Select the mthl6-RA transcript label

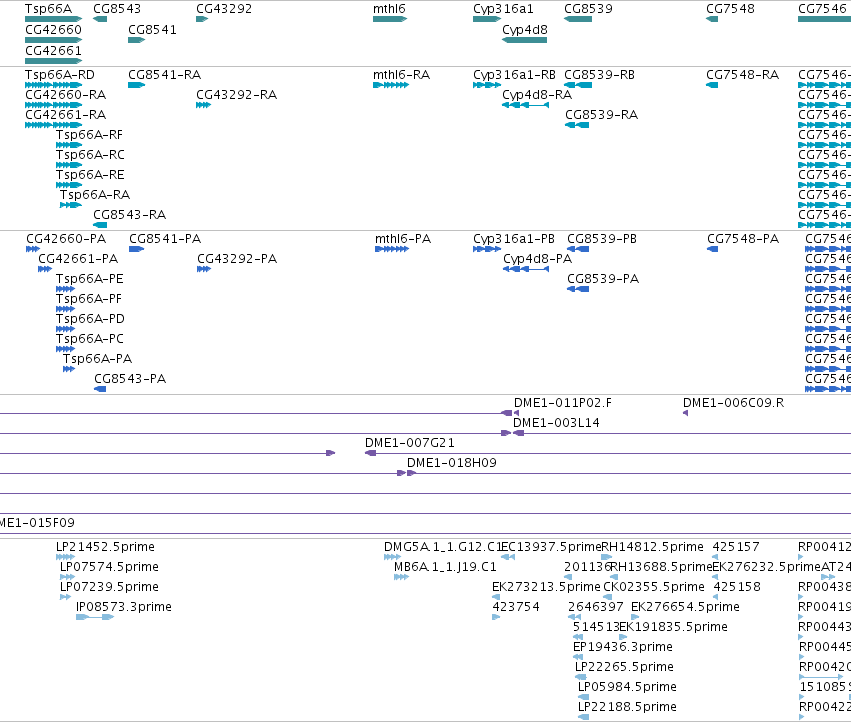point(402,74)
